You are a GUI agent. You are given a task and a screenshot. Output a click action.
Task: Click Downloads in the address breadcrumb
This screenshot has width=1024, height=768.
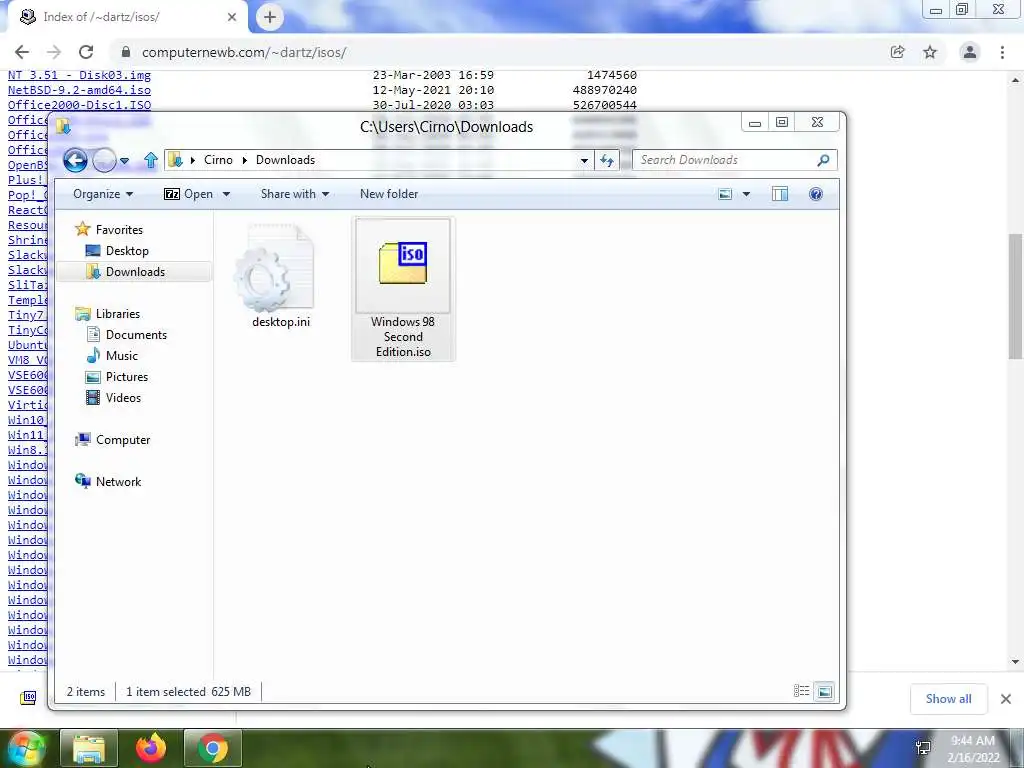(x=285, y=160)
